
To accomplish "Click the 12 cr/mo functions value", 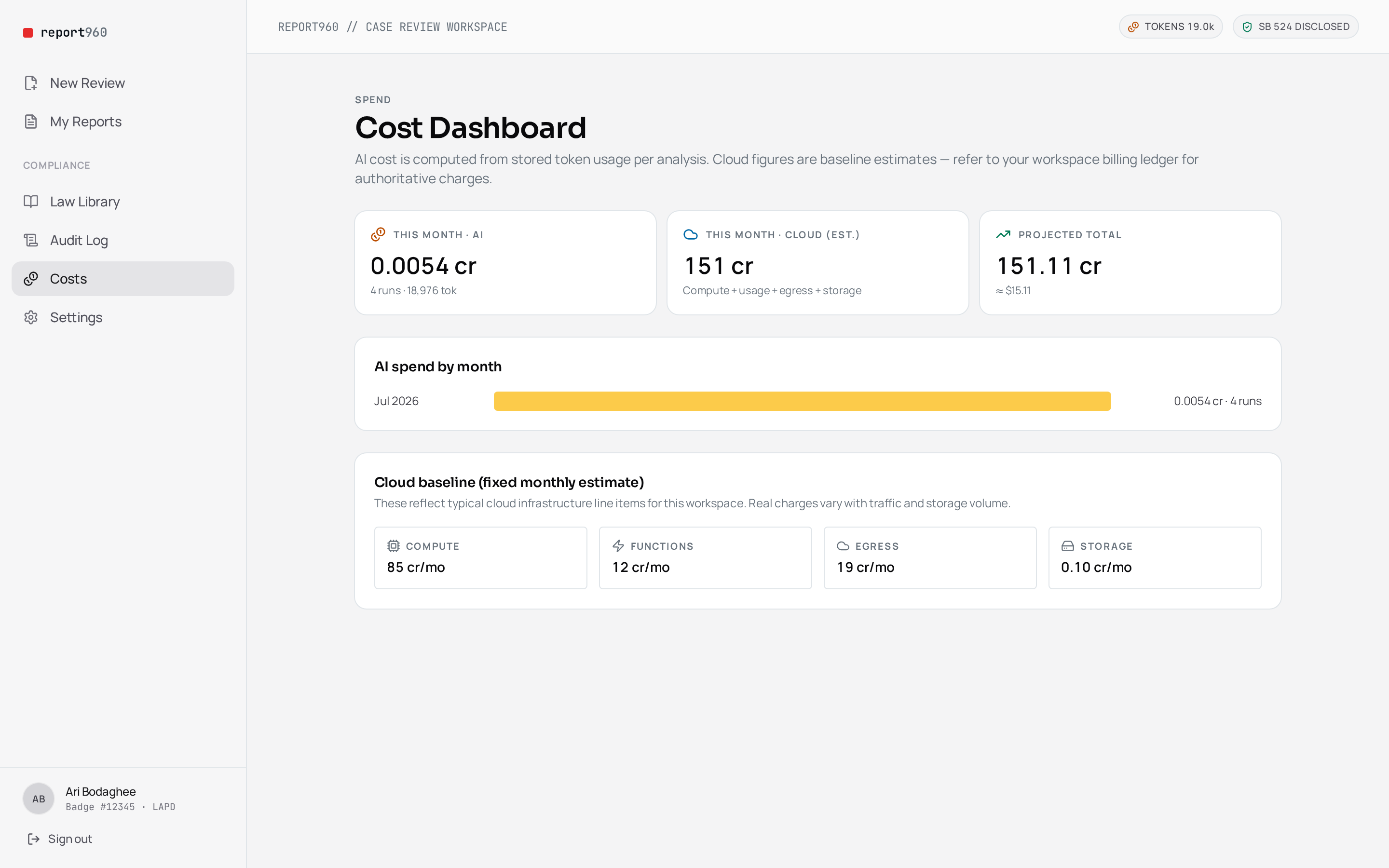I will [641, 567].
